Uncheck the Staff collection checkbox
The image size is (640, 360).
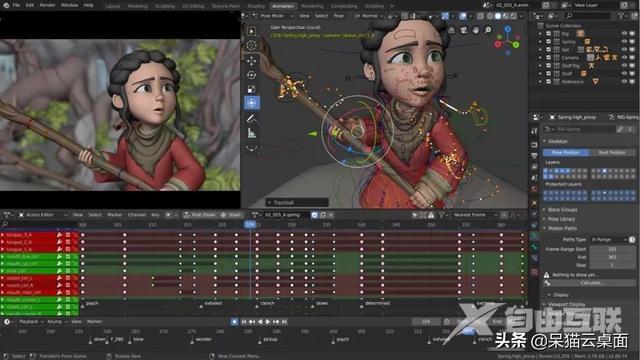pos(549,73)
